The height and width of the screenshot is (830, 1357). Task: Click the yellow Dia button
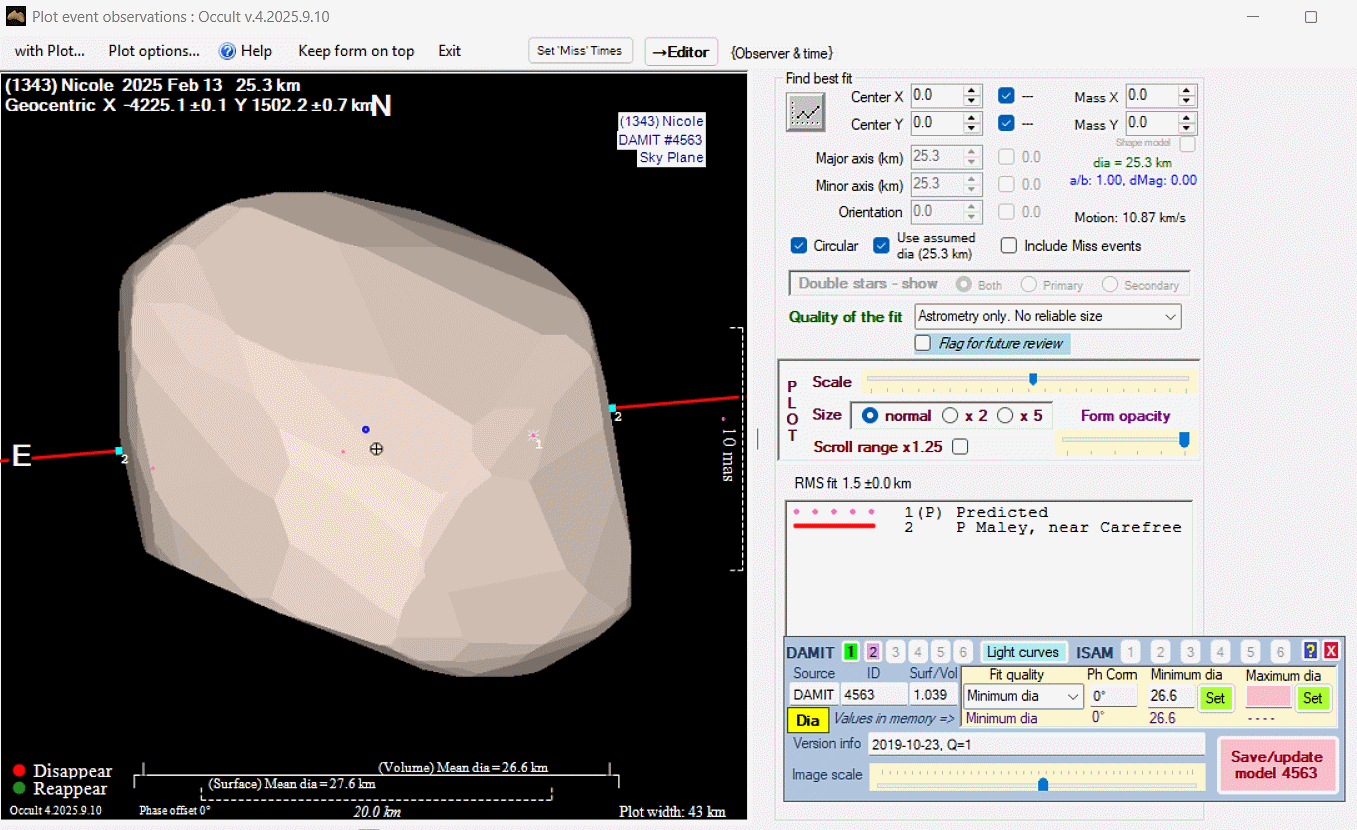pyautogui.click(x=807, y=720)
